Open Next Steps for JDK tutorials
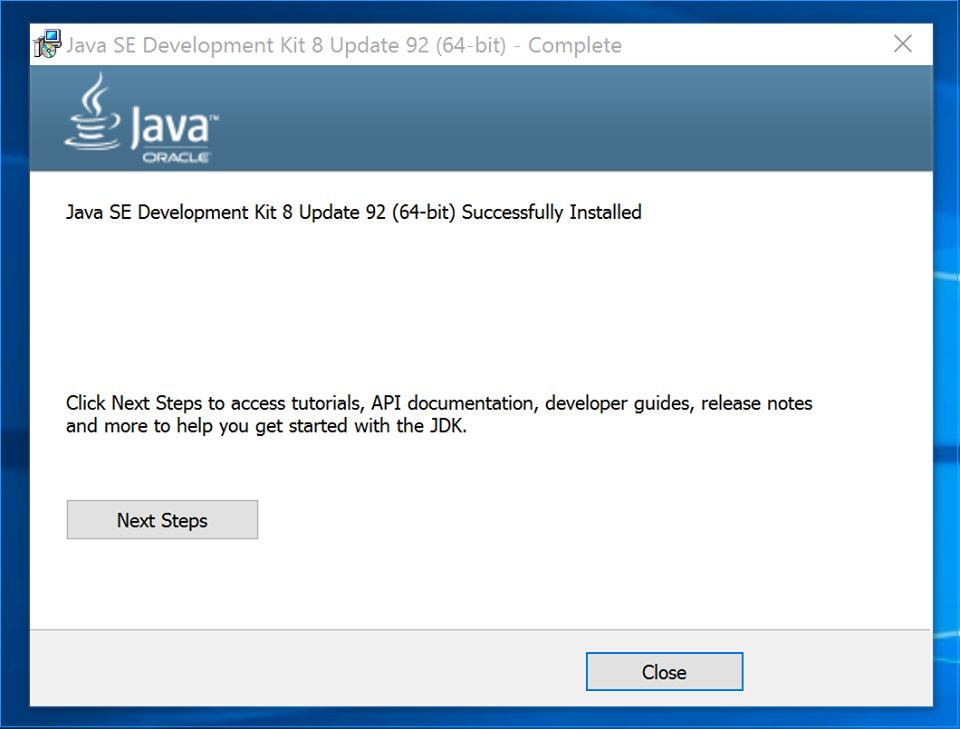Image resolution: width=960 pixels, height=729 pixels. tap(162, 520)
